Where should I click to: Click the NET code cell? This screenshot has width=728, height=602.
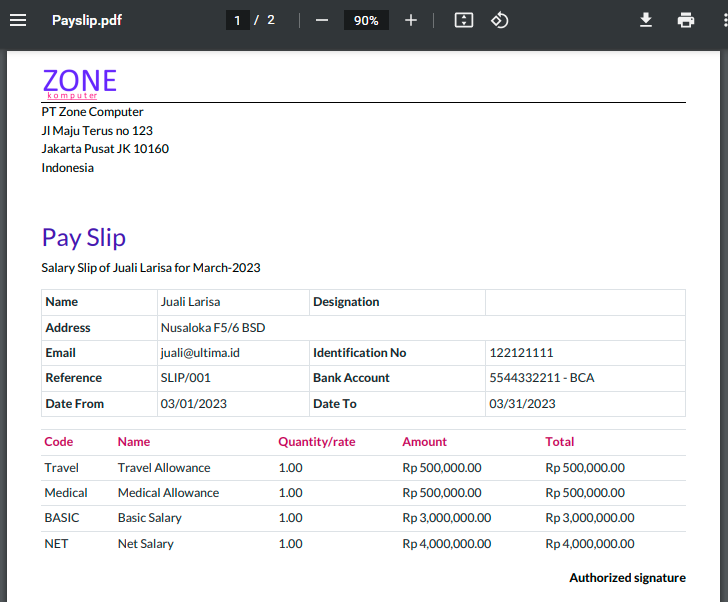[56, 544]
